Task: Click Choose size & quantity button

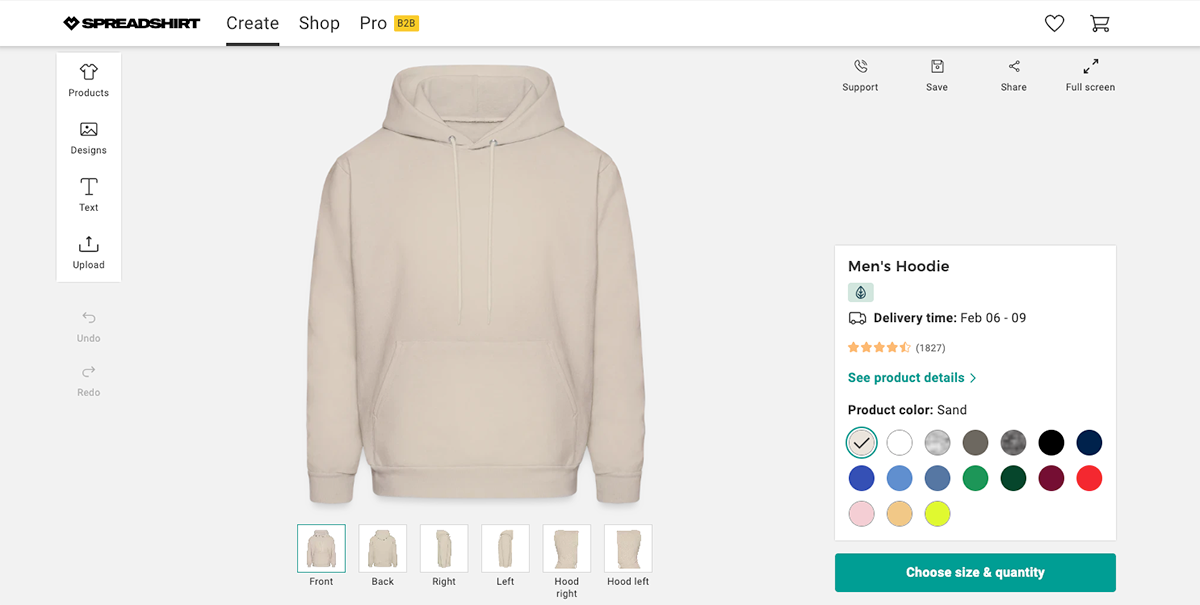Action: click(975, 573)
